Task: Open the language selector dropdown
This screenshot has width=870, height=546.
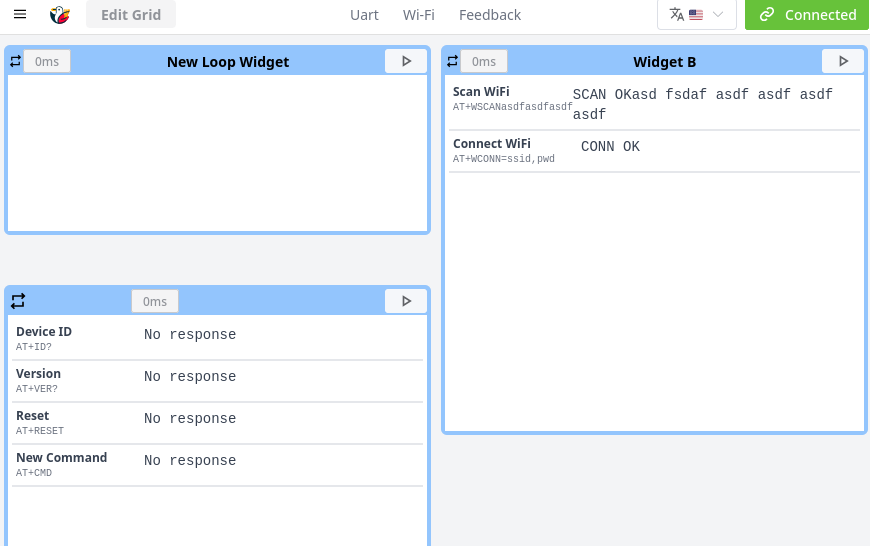Action: coord(697,14)
